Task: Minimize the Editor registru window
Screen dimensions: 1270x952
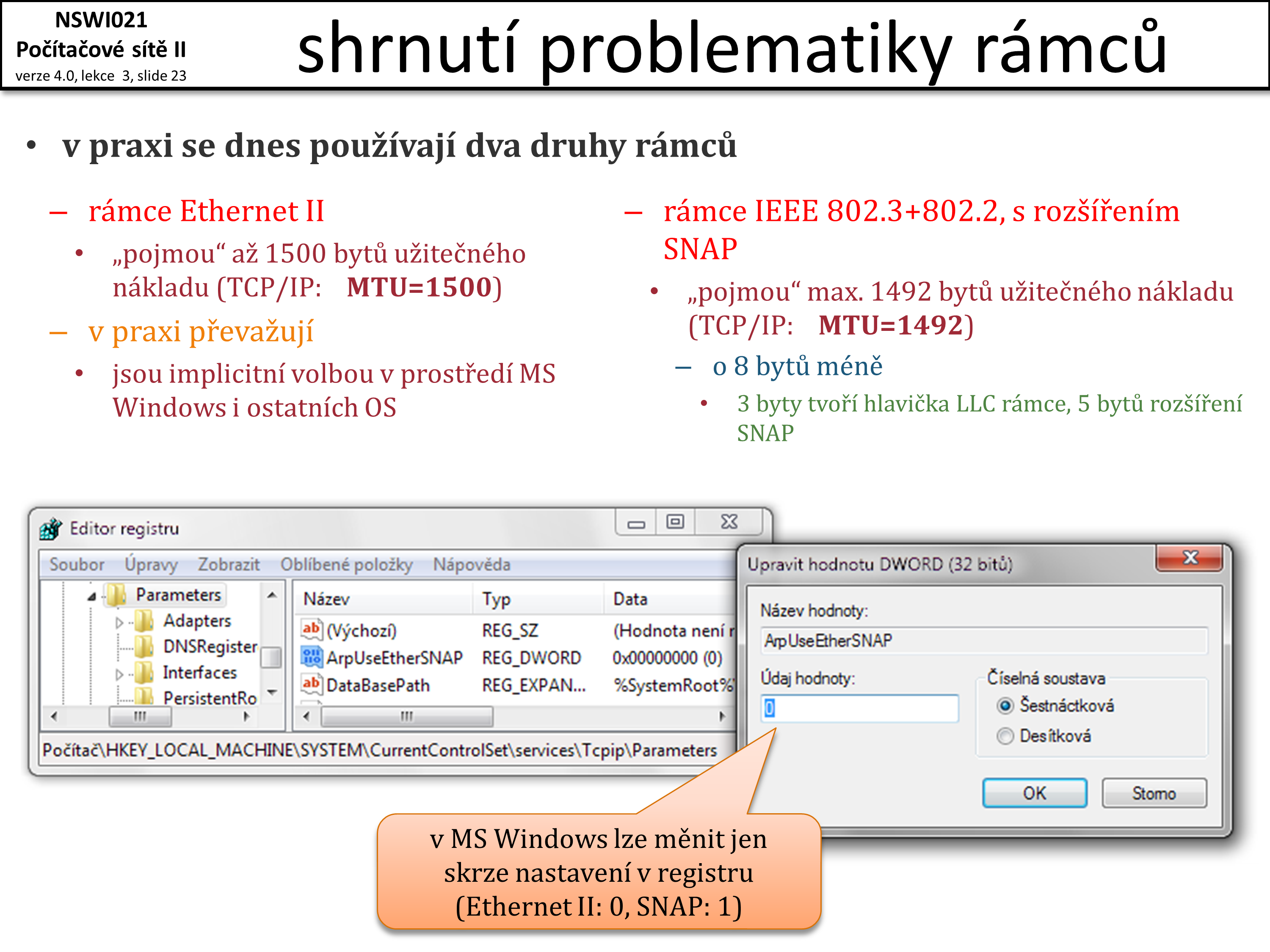Action: click(635, 523)
